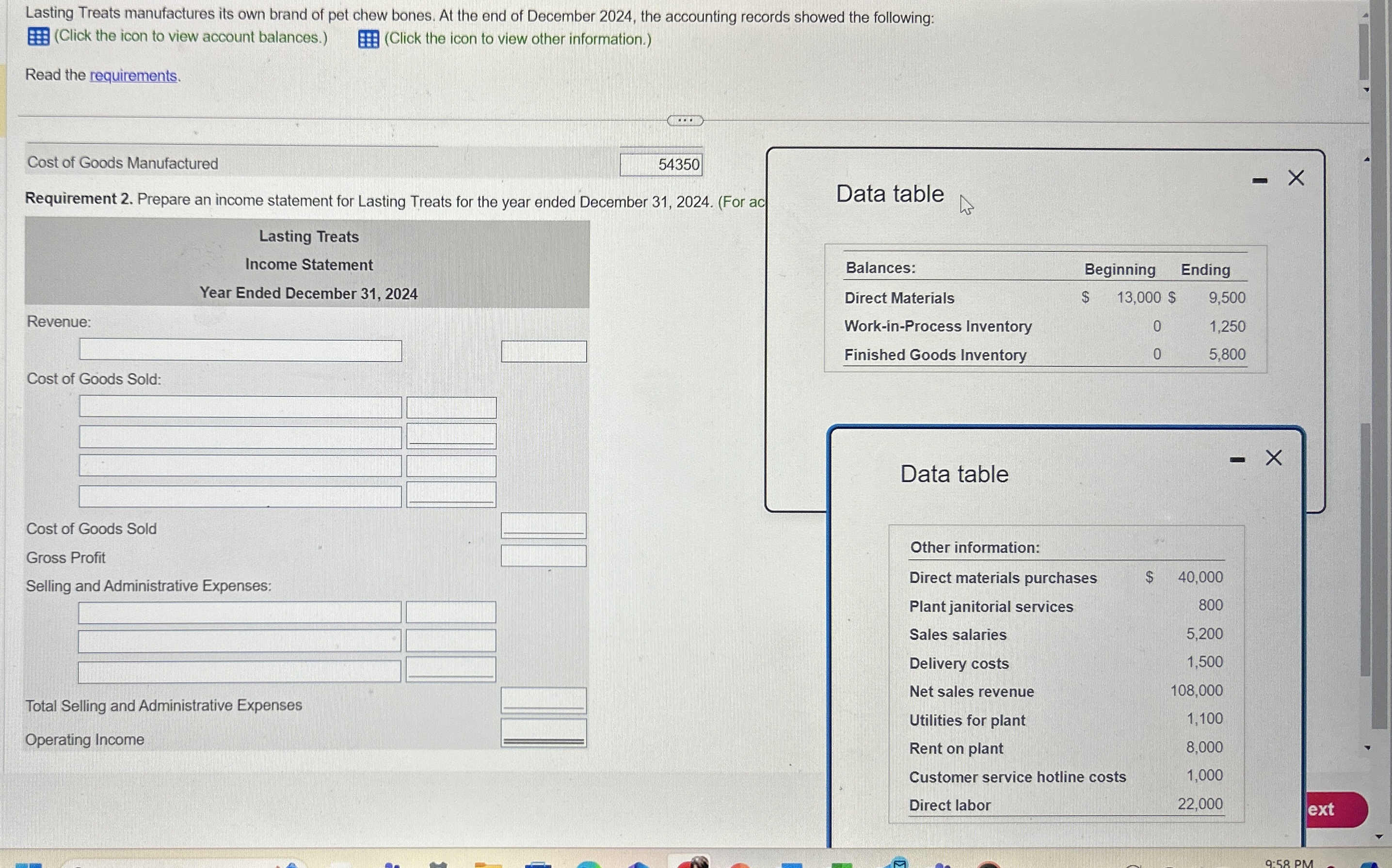
Task: Click the 'Other information:' table header
Action: 975,548
